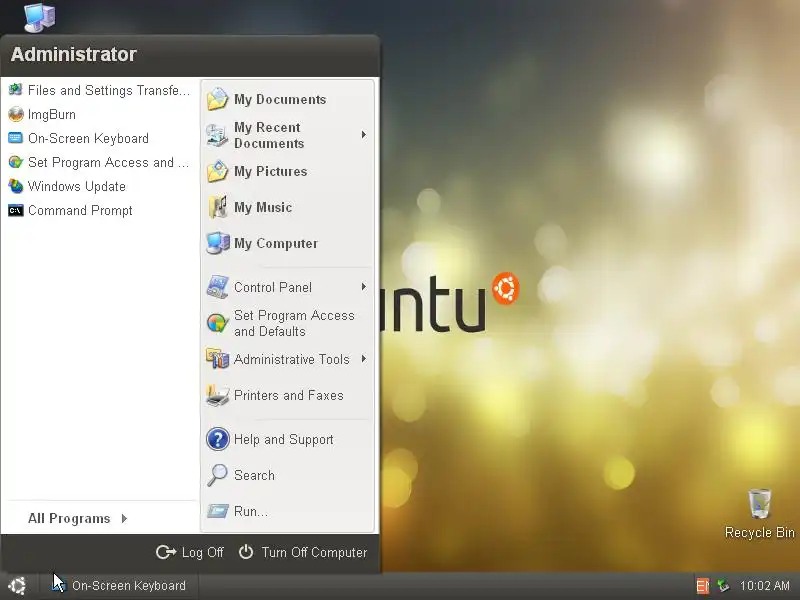This screenshot has width=800, height=600.
Task: Click the Turn Off Computer power icon
Action: 246,552
